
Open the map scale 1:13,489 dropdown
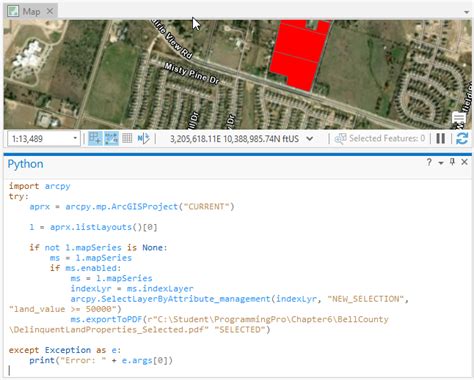(75, 138)
